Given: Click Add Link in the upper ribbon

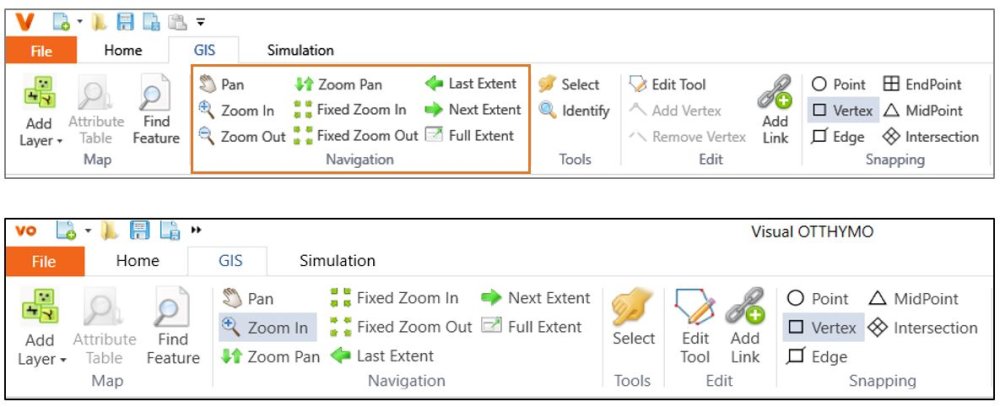Looking at the screenshot, I should 775,107.
